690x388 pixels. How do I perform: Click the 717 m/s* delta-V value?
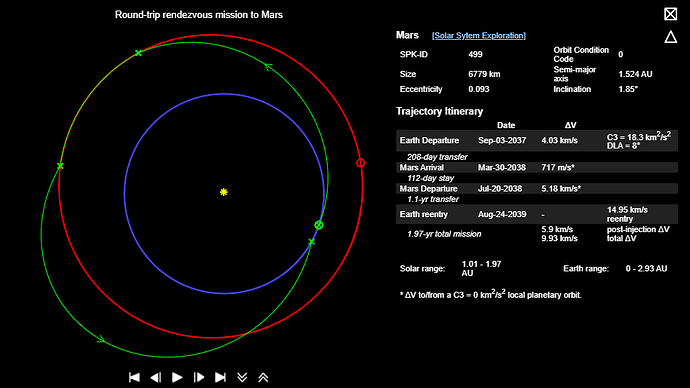(x=558, y=168)
